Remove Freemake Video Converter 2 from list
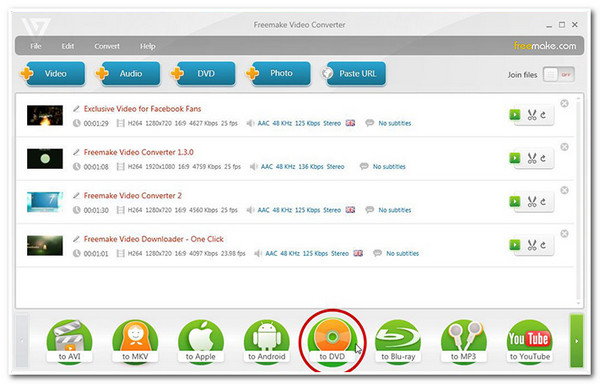 [x=564, y=190]
